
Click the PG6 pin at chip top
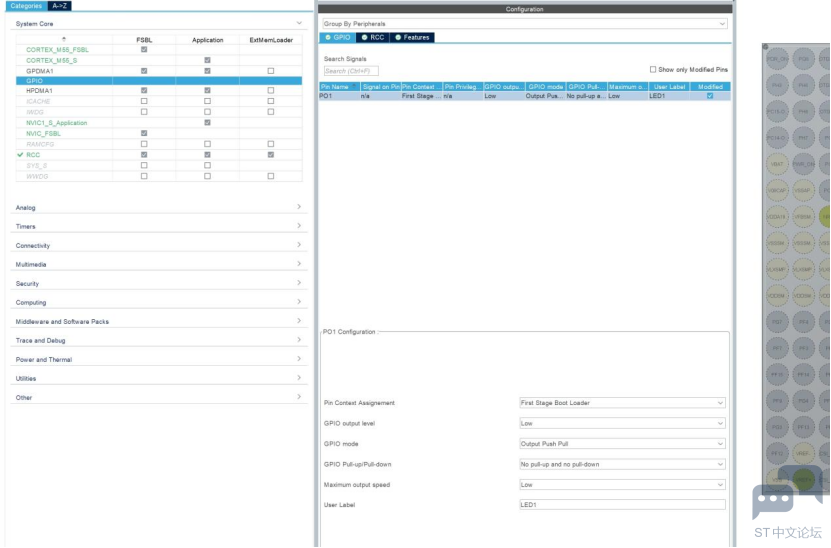[803, 59]
